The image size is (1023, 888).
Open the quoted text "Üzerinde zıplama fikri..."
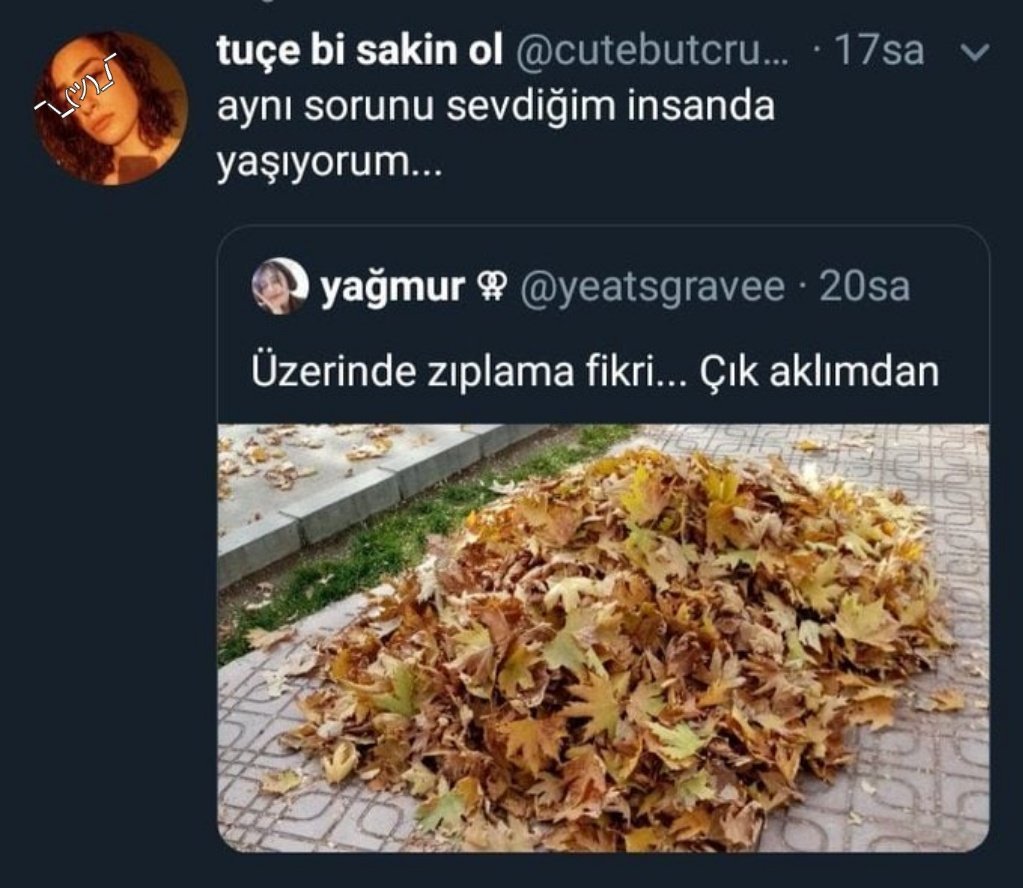point(469,371)
